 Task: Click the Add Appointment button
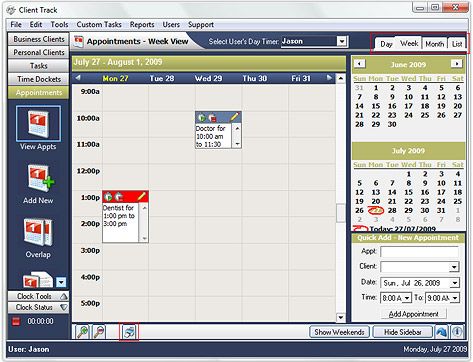(x=414, y=314)
